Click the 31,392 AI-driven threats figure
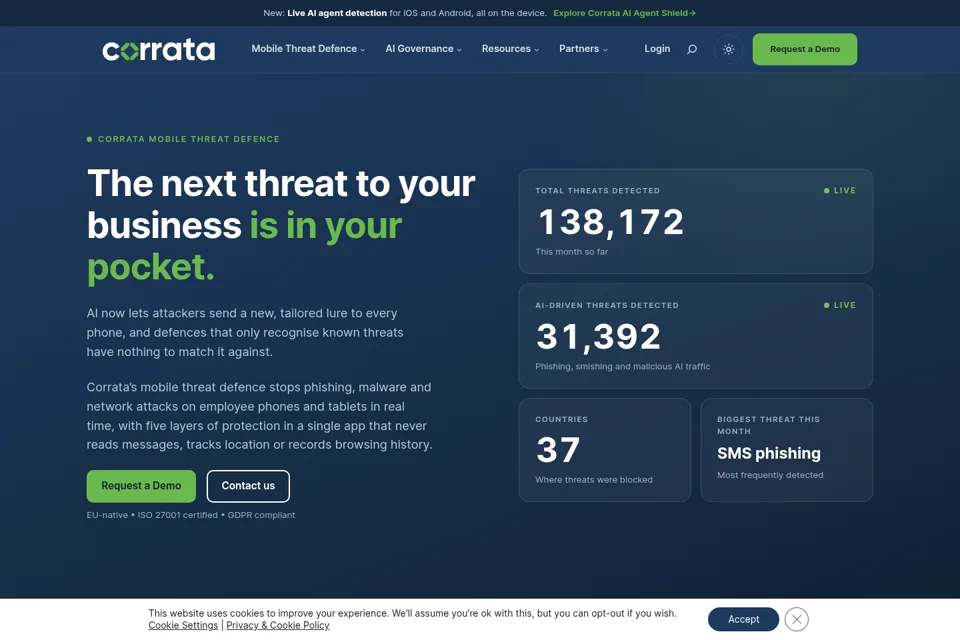 pyautogui.click(x=598, y=336)
